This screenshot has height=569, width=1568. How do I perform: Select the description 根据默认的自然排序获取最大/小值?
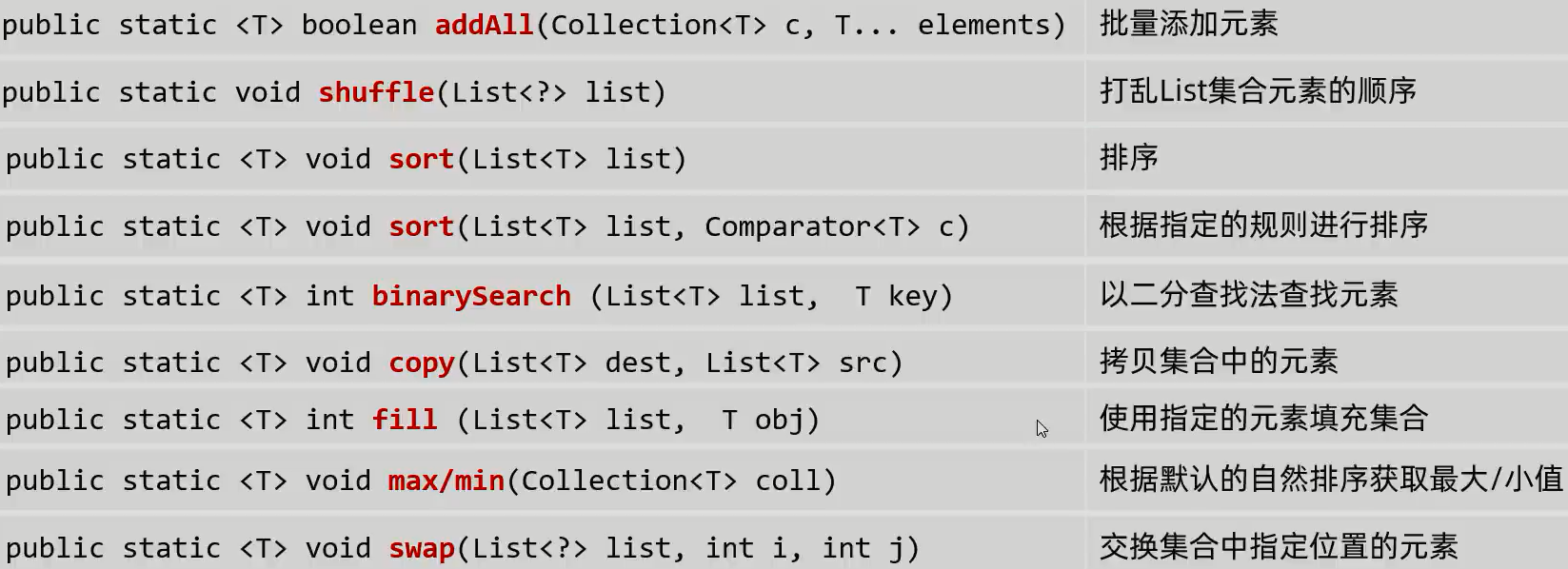(x=1331, y=479)
